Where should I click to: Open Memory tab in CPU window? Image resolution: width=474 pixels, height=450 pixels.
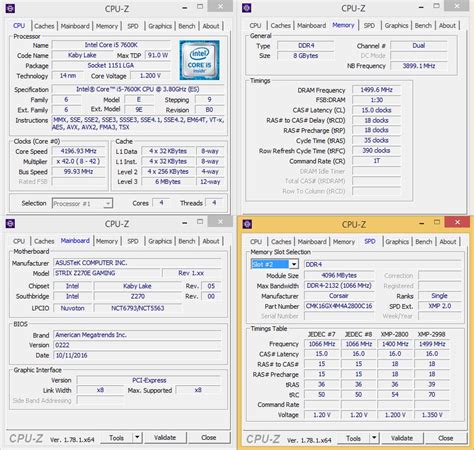107,26
